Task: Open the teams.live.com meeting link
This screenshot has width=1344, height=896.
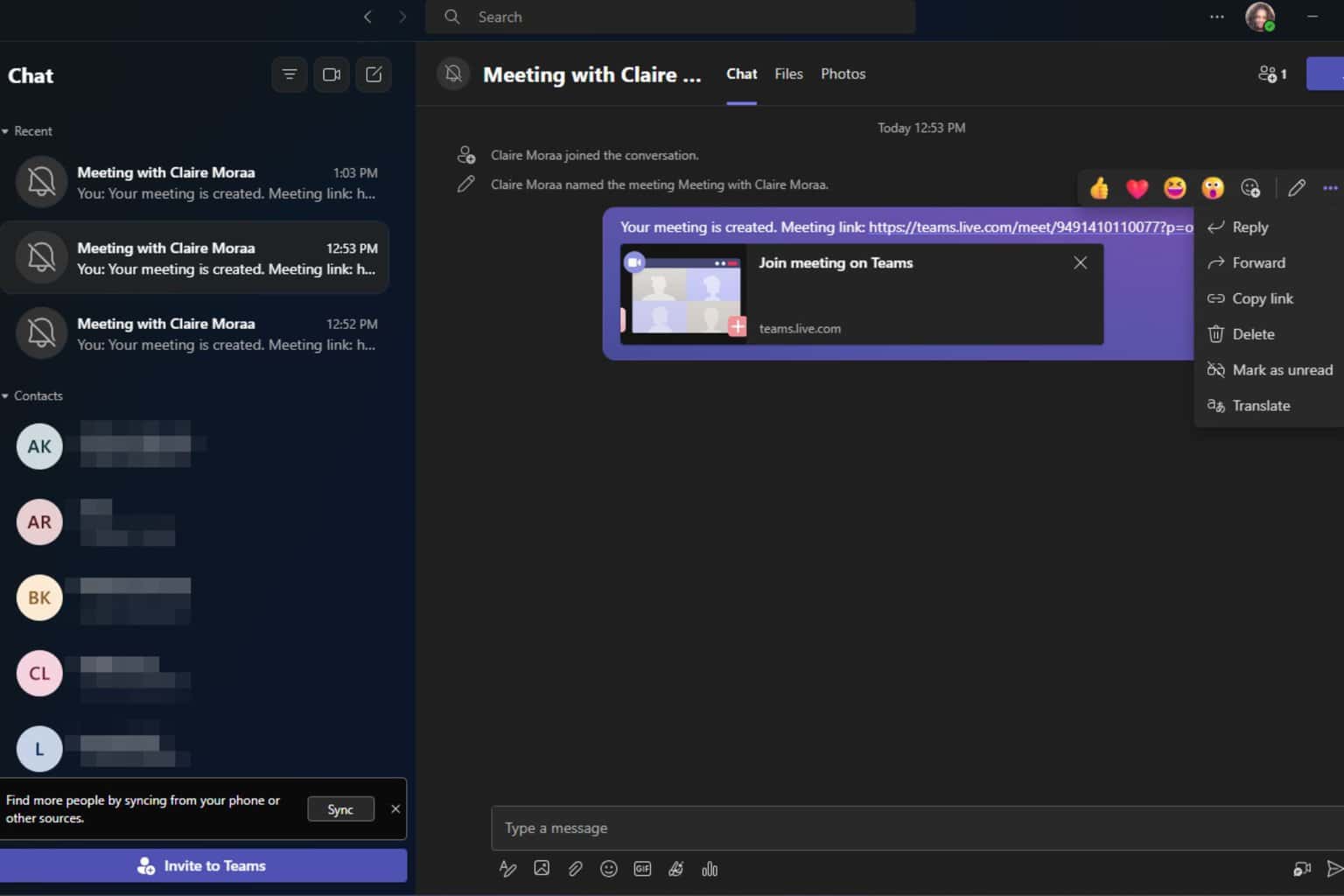Action: 1031,227
